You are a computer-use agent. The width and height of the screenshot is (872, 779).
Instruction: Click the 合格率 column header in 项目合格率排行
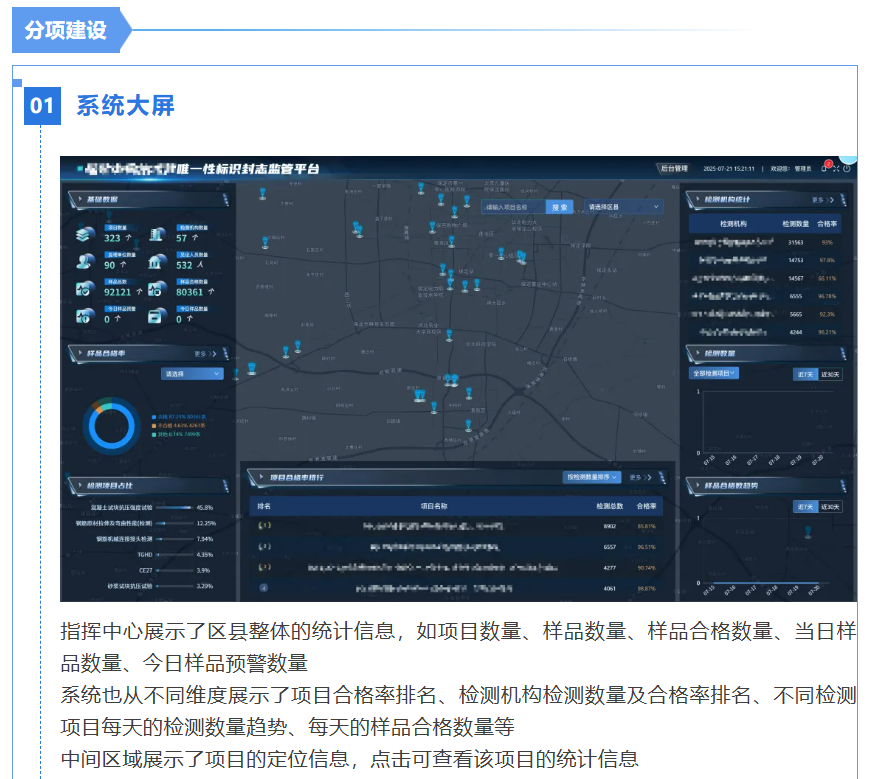pyautogui.click(x=646, y=507)
